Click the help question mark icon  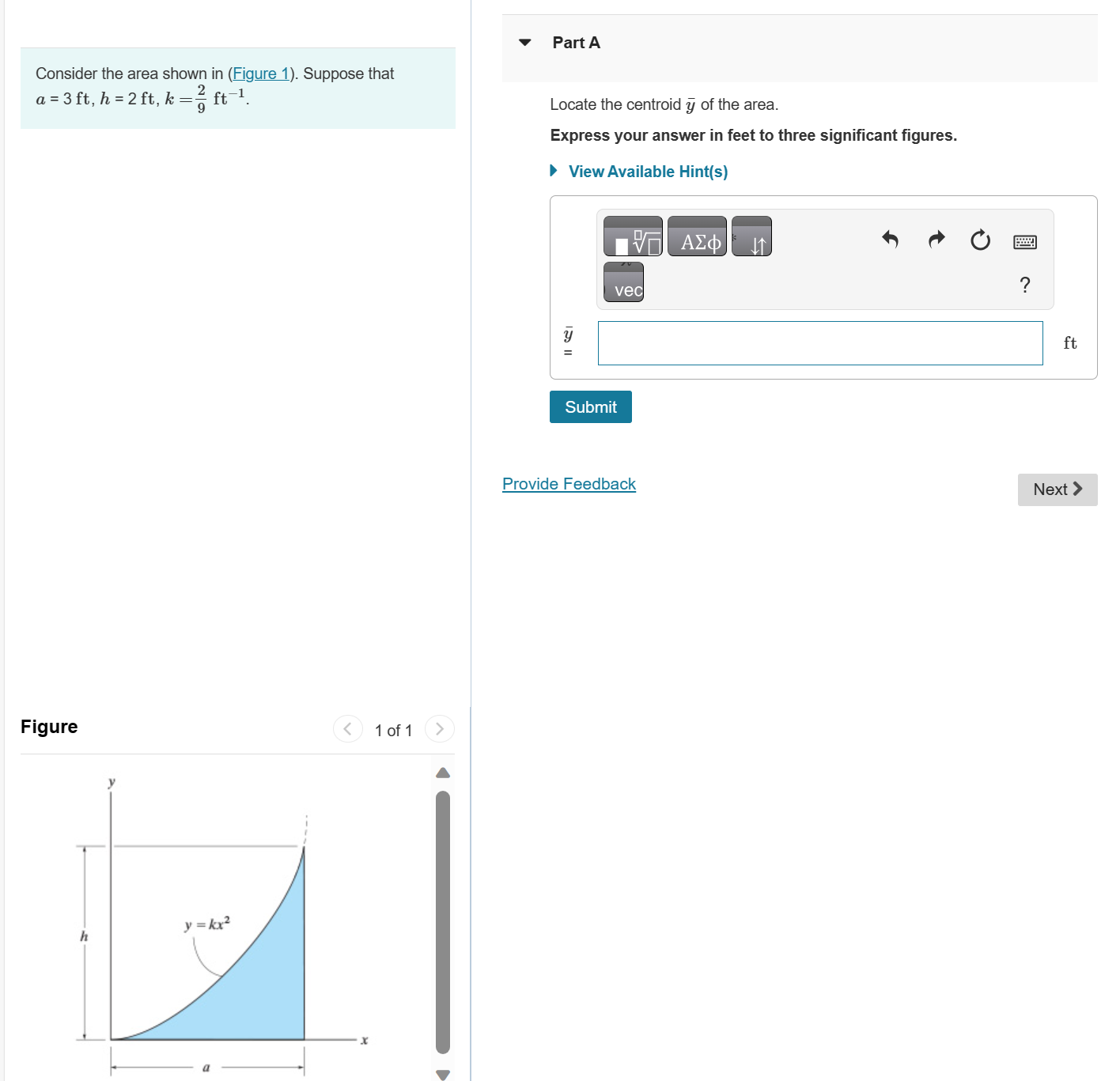click(x=1025, y=285)
